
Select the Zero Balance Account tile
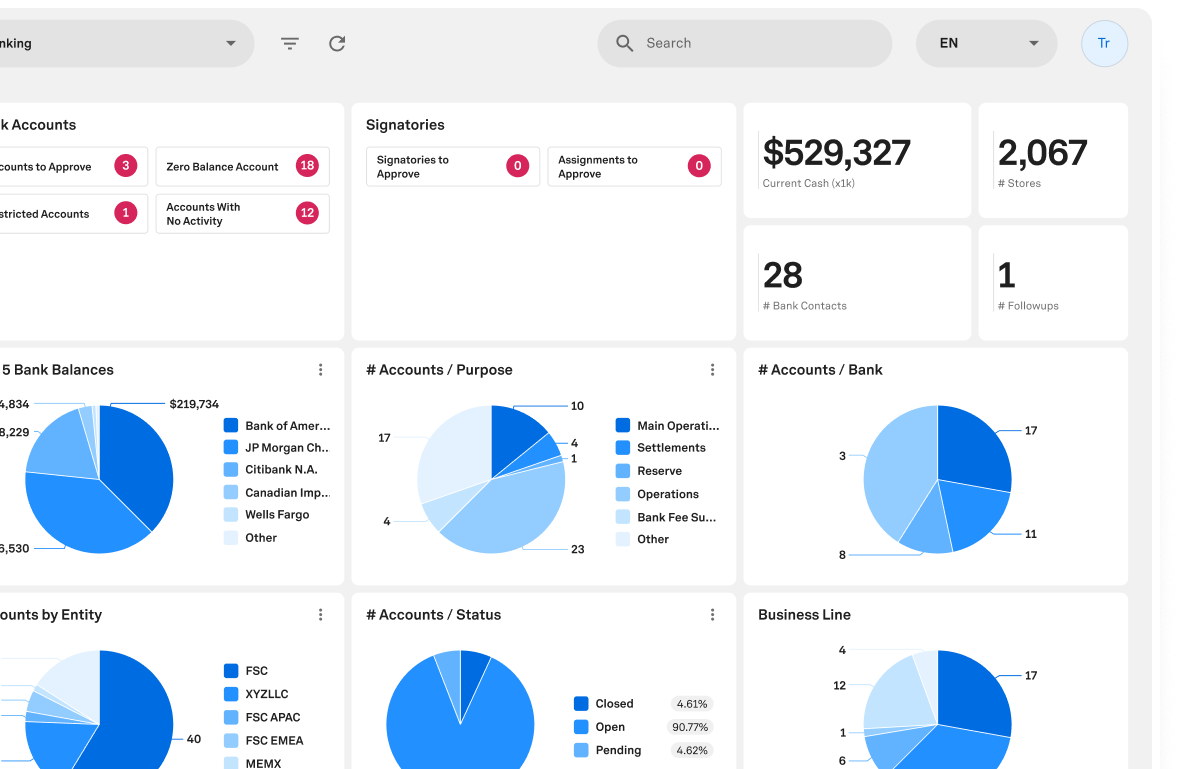click(242, 167)
